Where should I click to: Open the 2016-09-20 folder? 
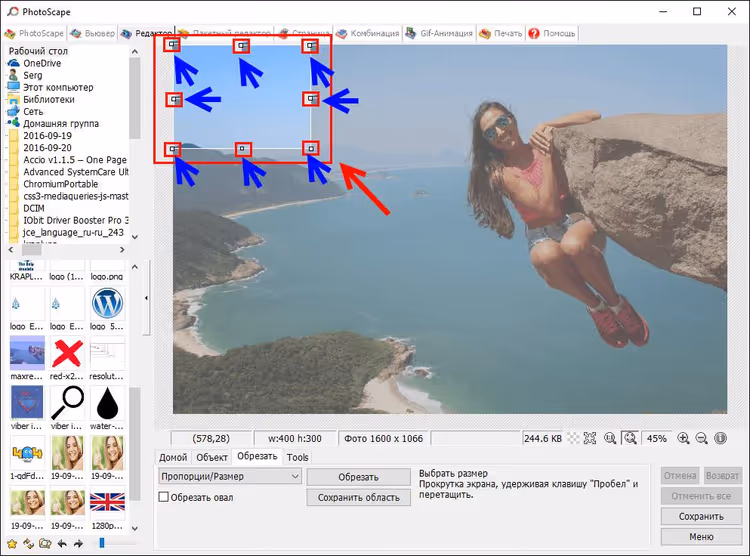(x=47, y=148)
